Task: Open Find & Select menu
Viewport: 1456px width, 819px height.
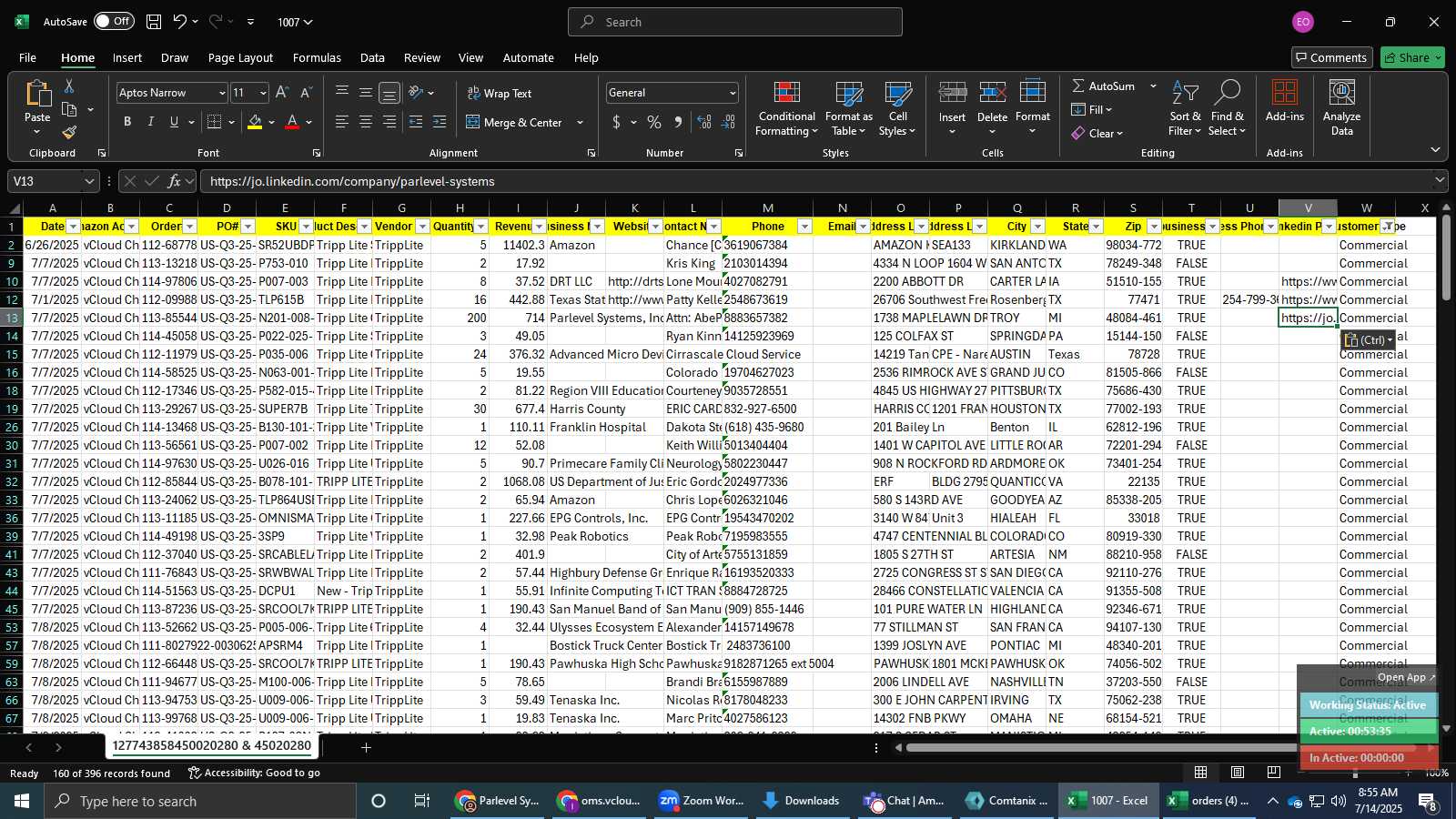Action: [x=1227, y=109]
